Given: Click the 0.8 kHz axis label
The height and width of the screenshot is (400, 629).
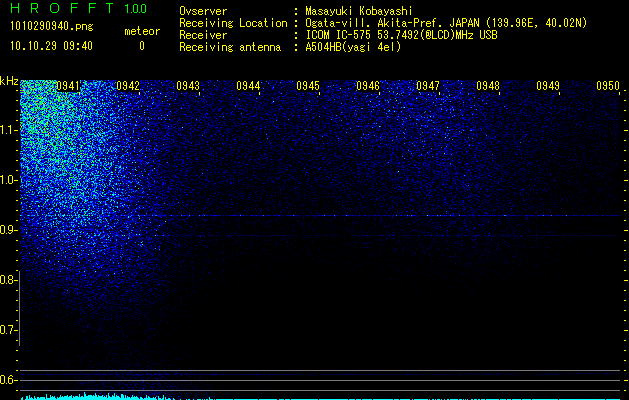Looking at the screenshot, I should (x=8, y=280).
